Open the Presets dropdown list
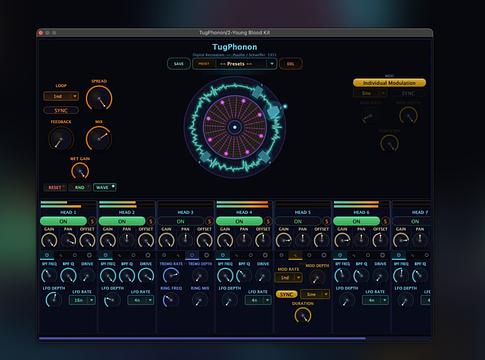 pyautogui.click(x=247, y=64)
